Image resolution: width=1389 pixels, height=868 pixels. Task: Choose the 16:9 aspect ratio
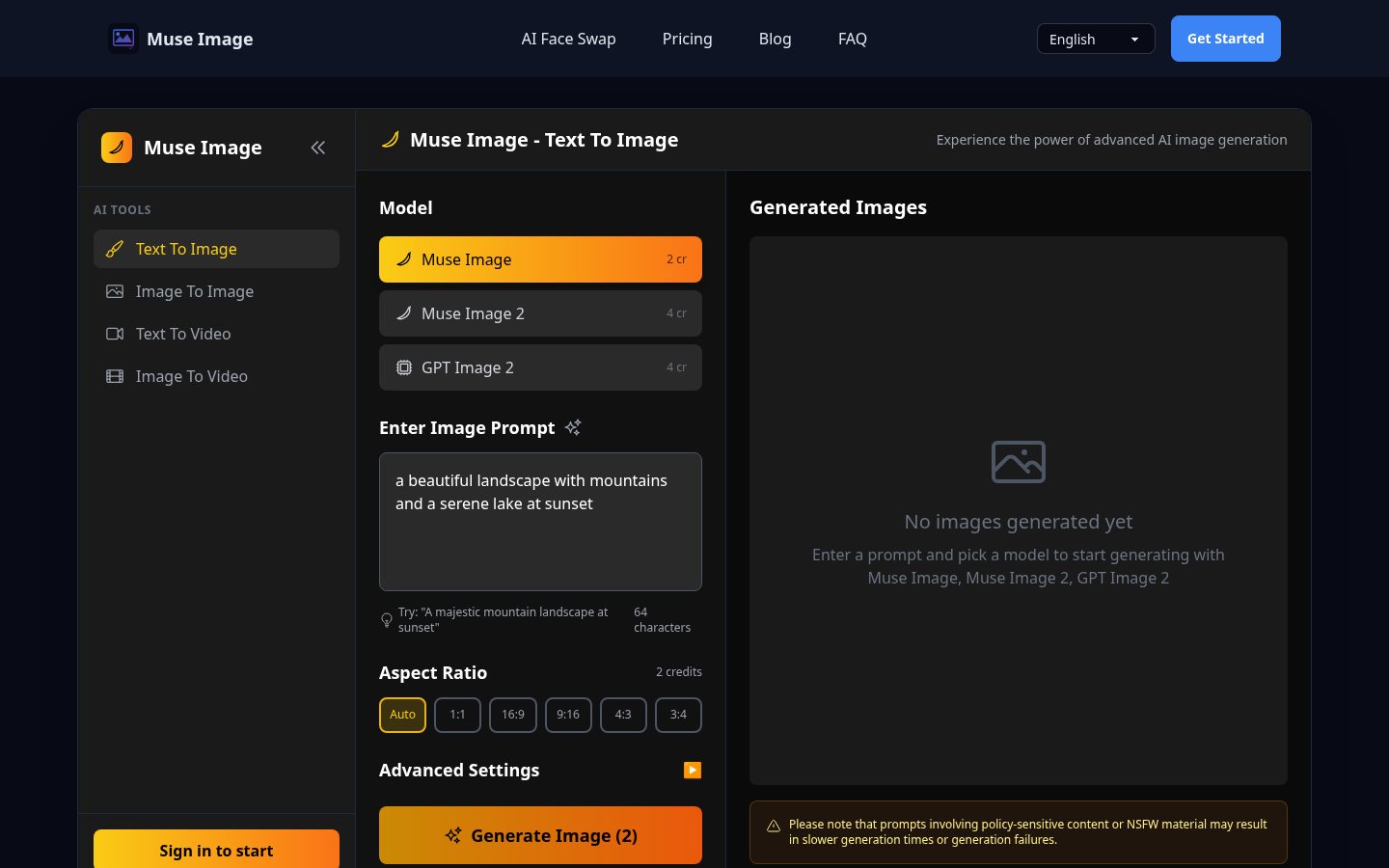pyautogui.click(x=513, y=715)
